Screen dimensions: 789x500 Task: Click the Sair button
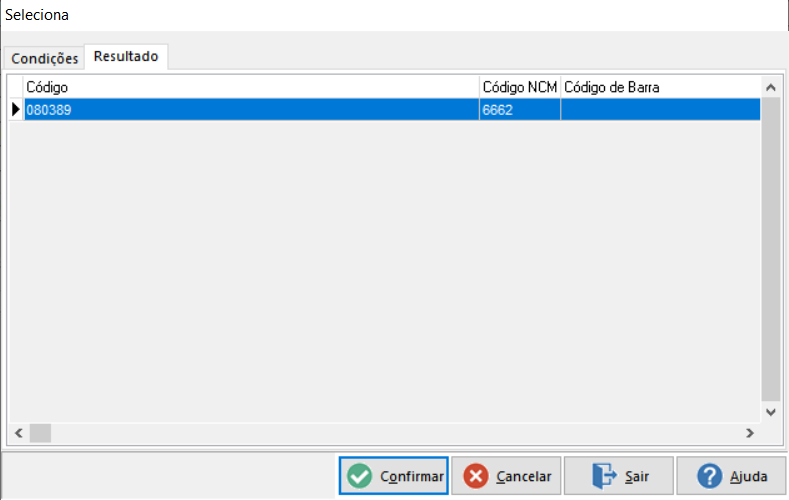pyautogui.click(x=618, y=476)
